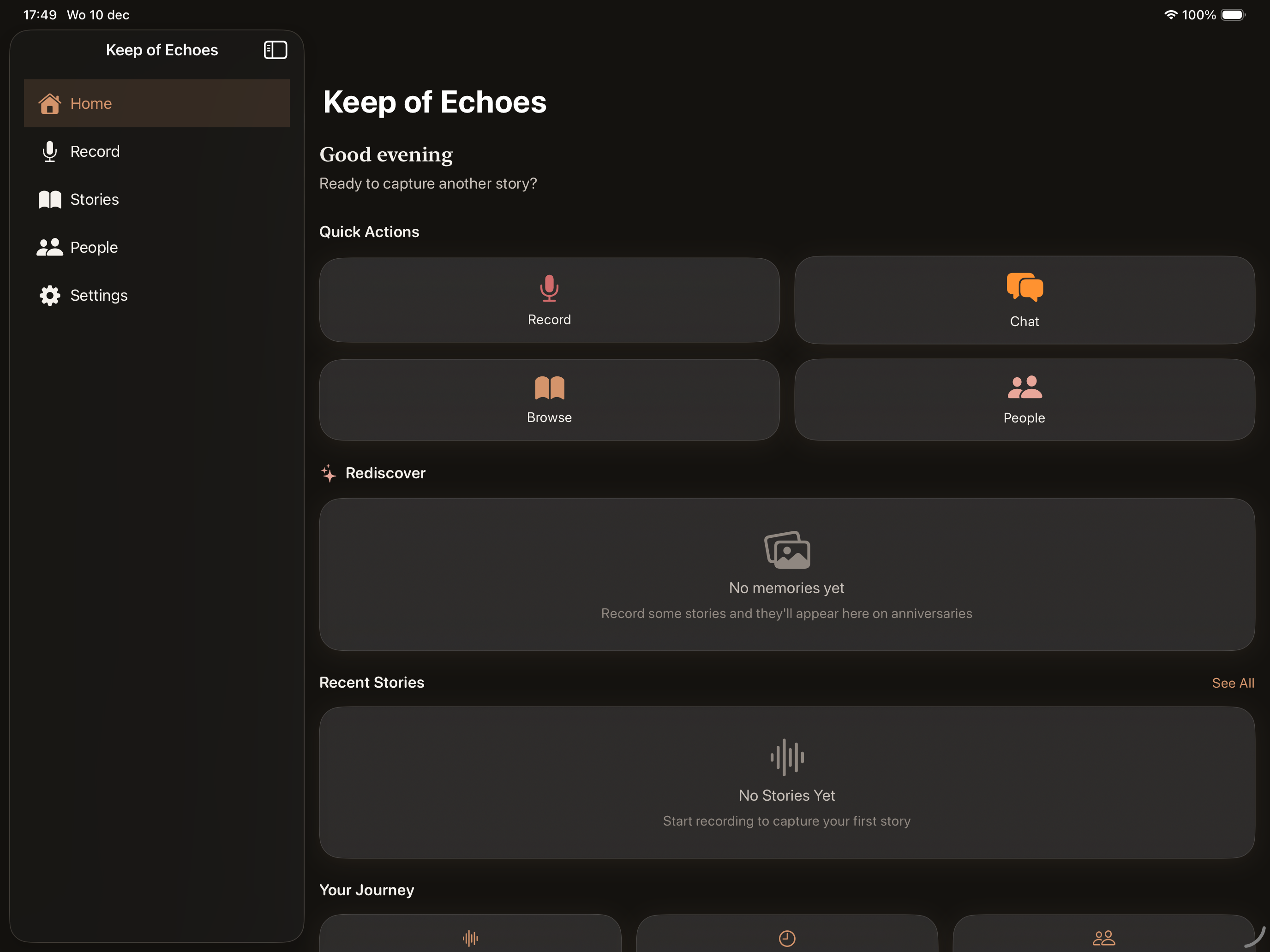Click the 'Your Journey' heading
The height and width of the screenshot is (952, 1270).
coord(366,890)
